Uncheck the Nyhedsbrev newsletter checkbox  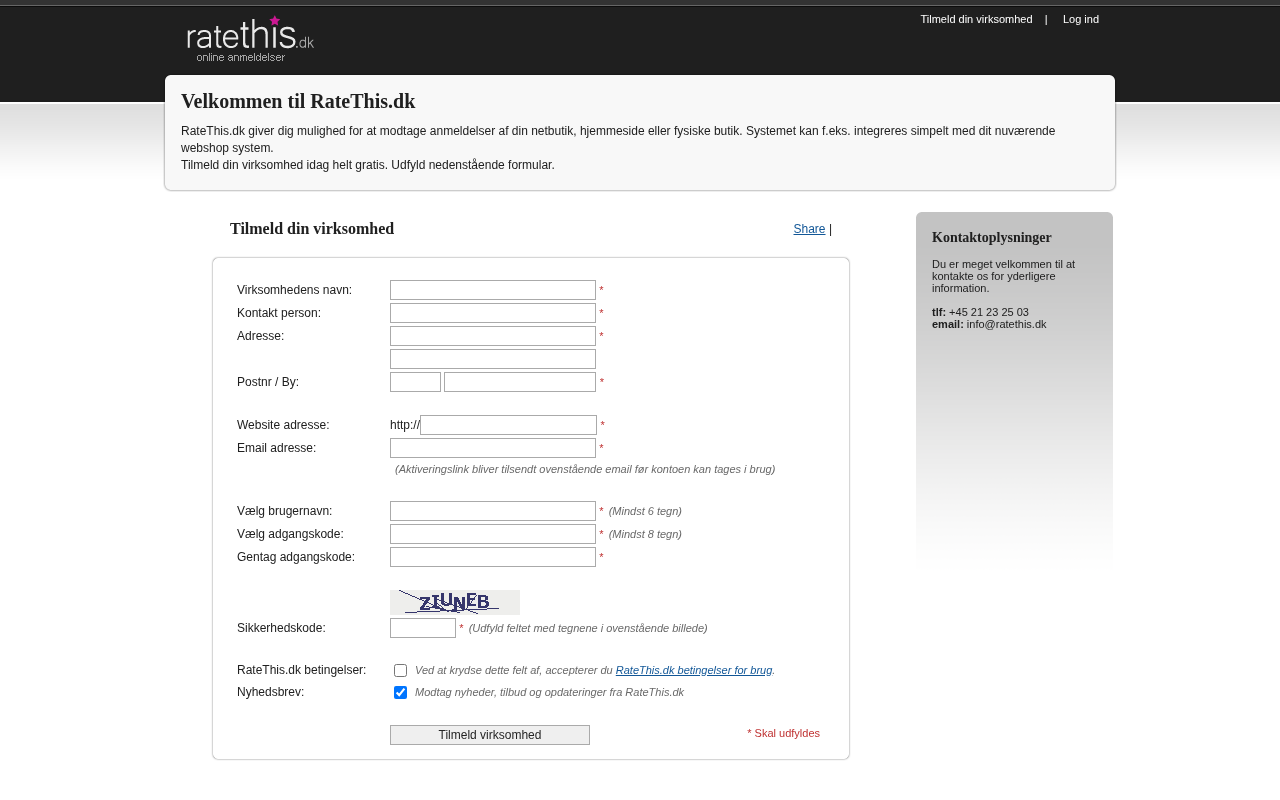(401, 692)
